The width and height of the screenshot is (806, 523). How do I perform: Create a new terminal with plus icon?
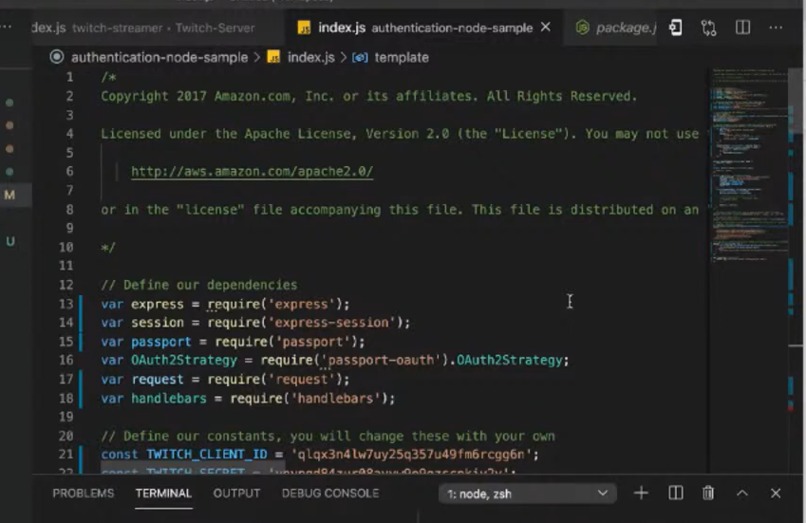(x=640, y=493)
